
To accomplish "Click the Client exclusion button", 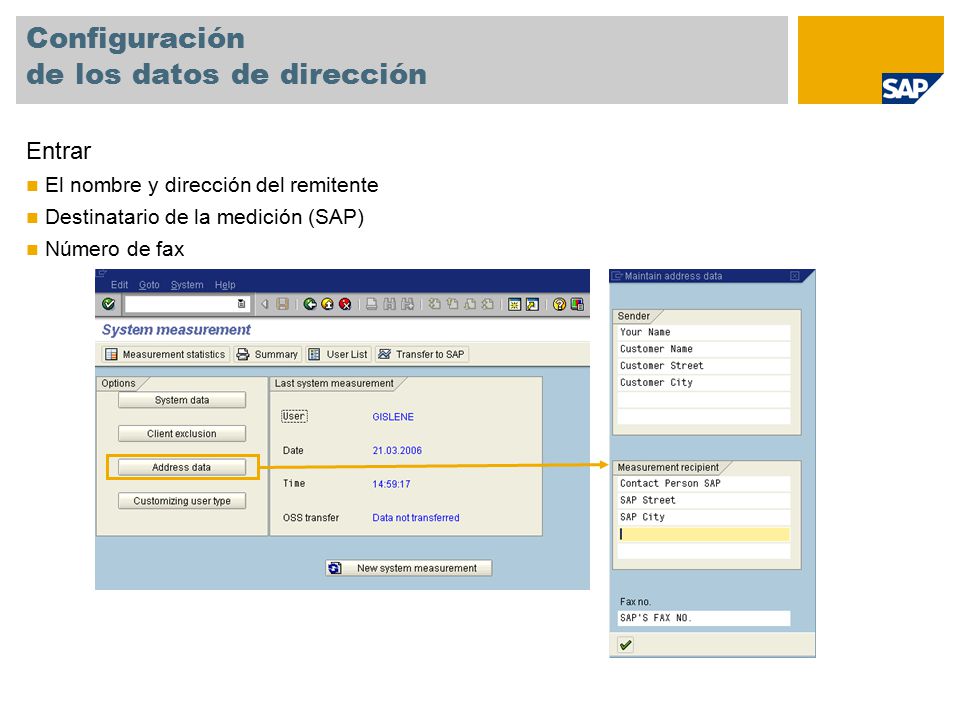I will (x=182, y=433).
